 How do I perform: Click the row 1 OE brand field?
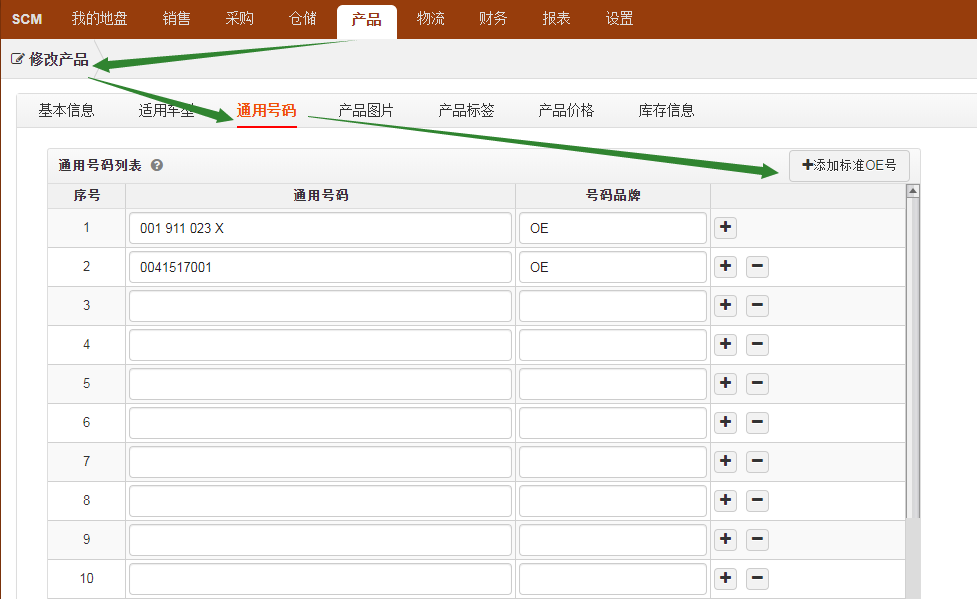(x=613, y=228)
